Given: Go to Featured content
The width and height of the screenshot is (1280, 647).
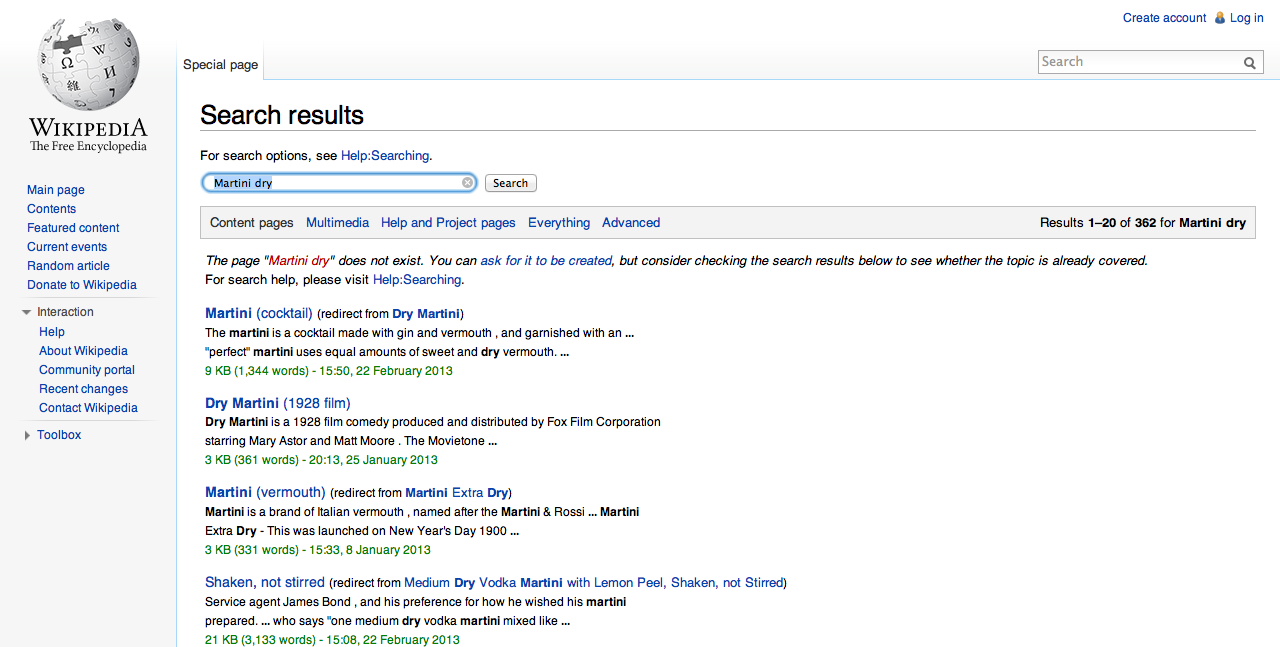Looking at the screenshot, I should (x=73, y=228).
